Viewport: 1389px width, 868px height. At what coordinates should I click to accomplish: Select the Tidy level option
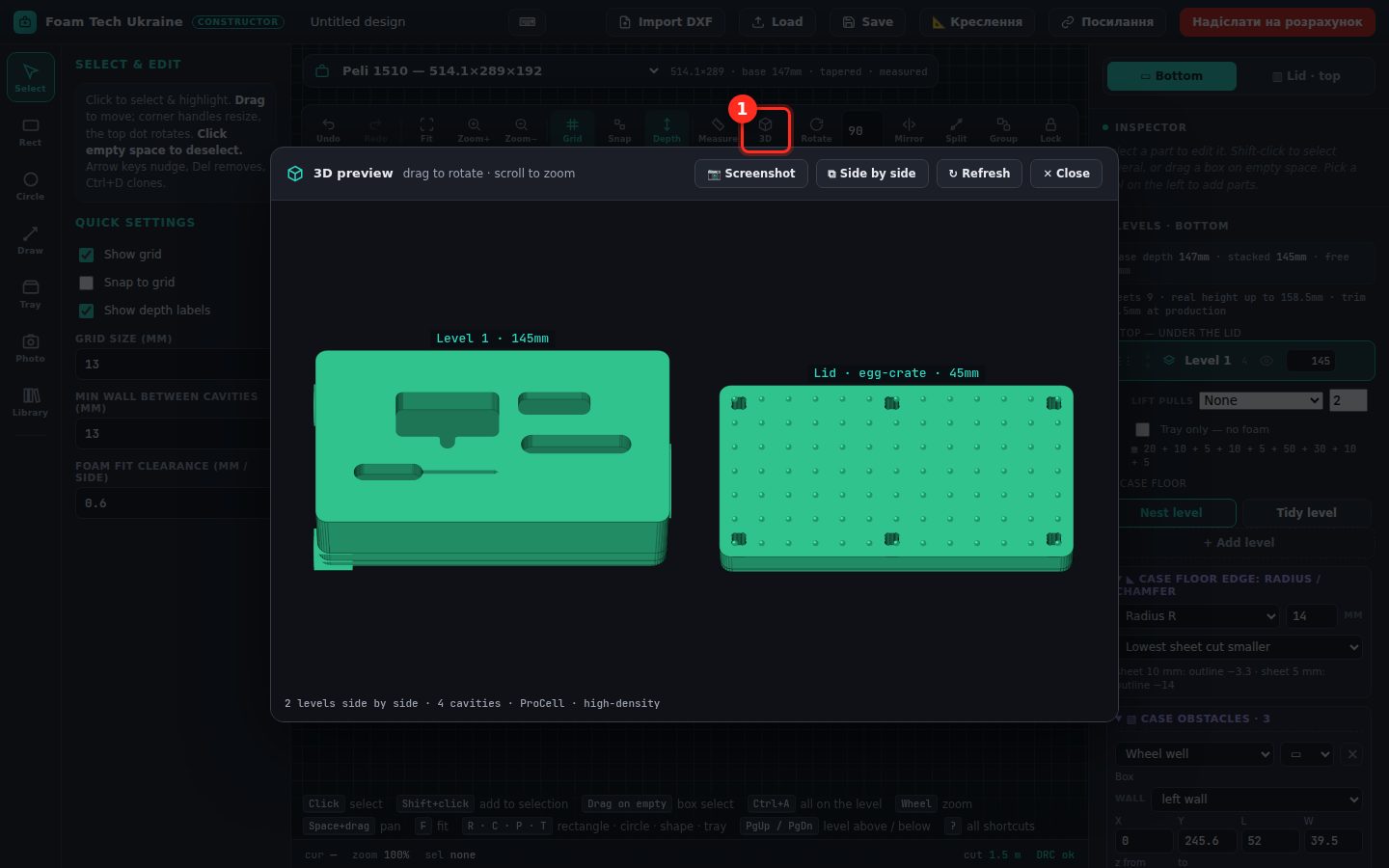coord(1306,513)
